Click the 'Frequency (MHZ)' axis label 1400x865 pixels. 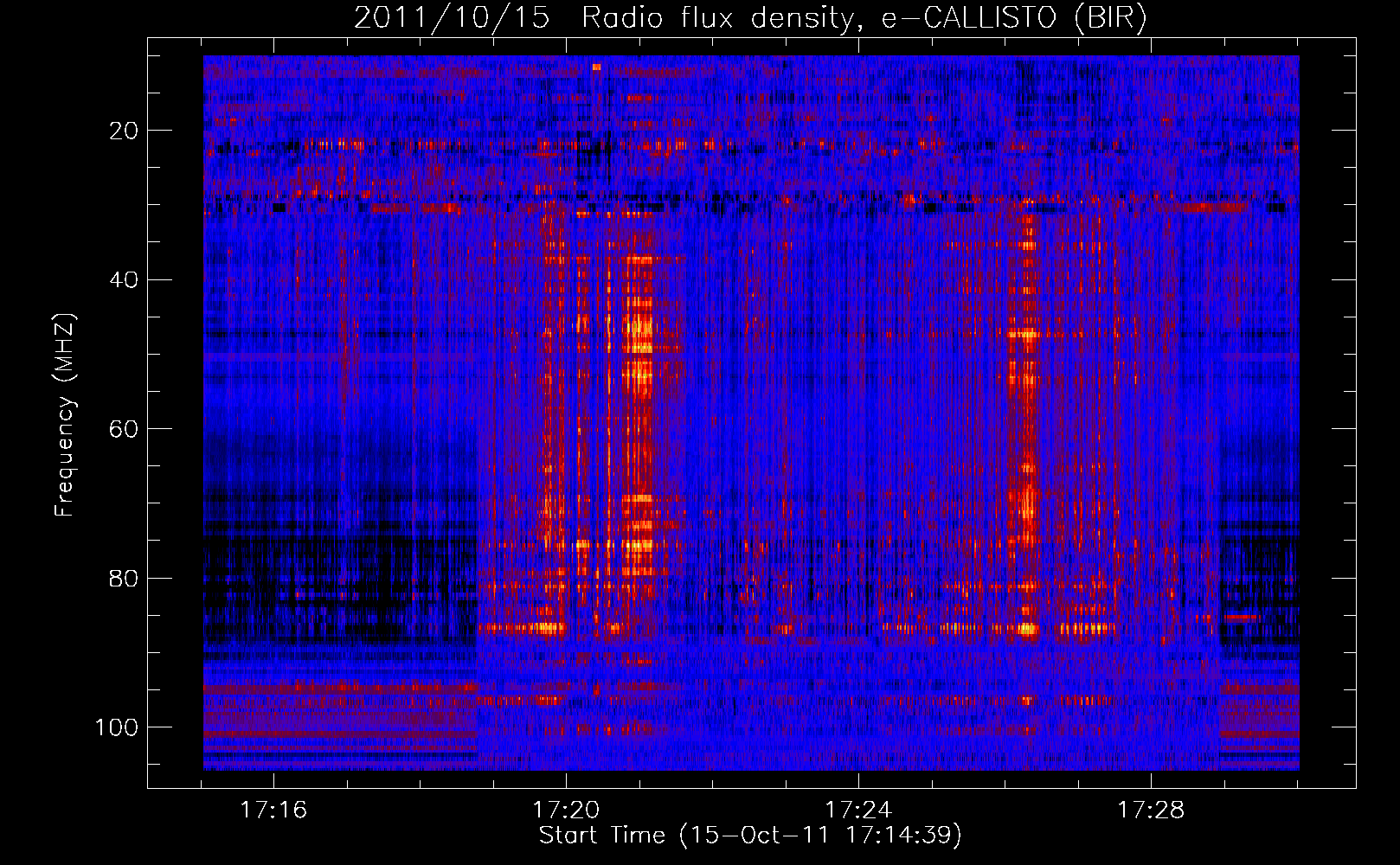click(65, 415)
